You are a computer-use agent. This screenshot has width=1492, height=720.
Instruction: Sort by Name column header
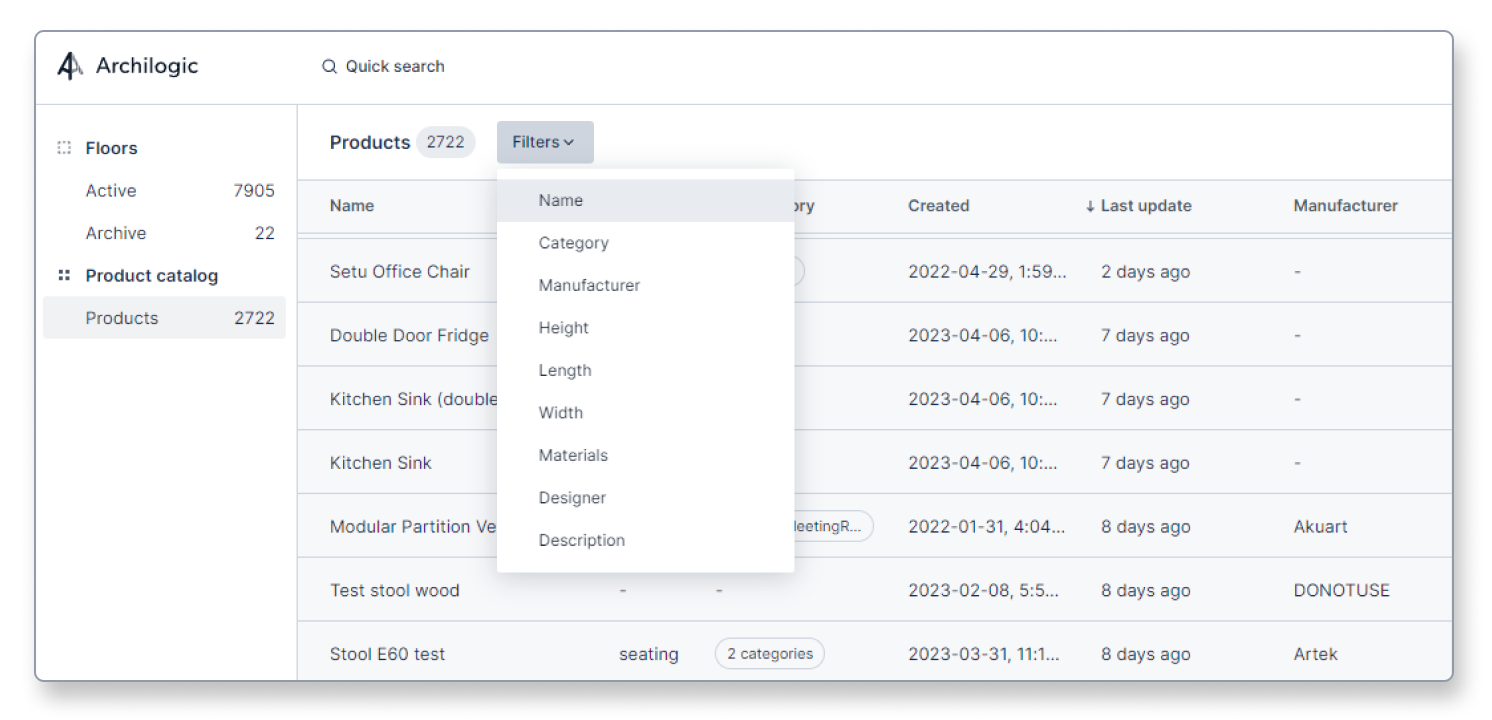352,206
